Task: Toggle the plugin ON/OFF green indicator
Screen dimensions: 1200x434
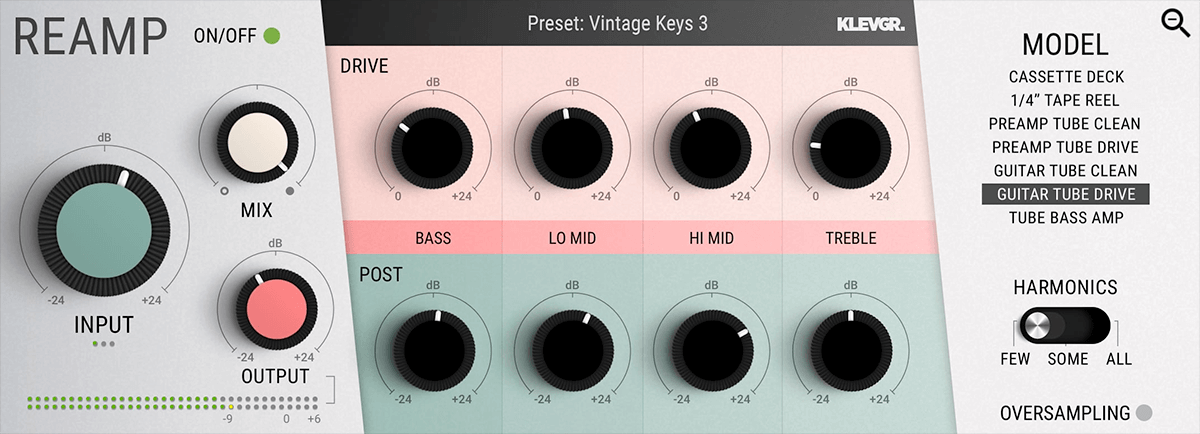Action: pyautogui.click(x=271, y=36)
